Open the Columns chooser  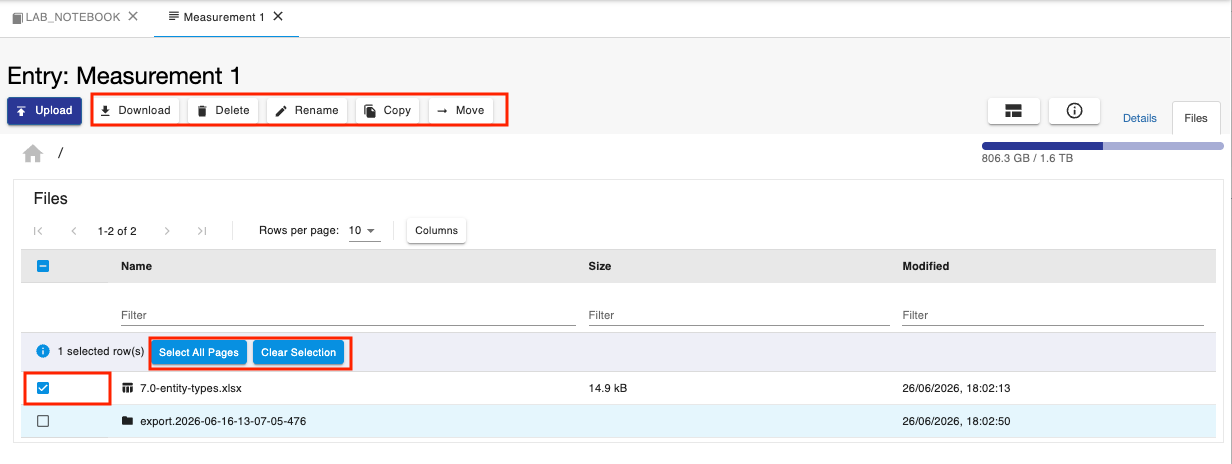(x=436, y=231)
